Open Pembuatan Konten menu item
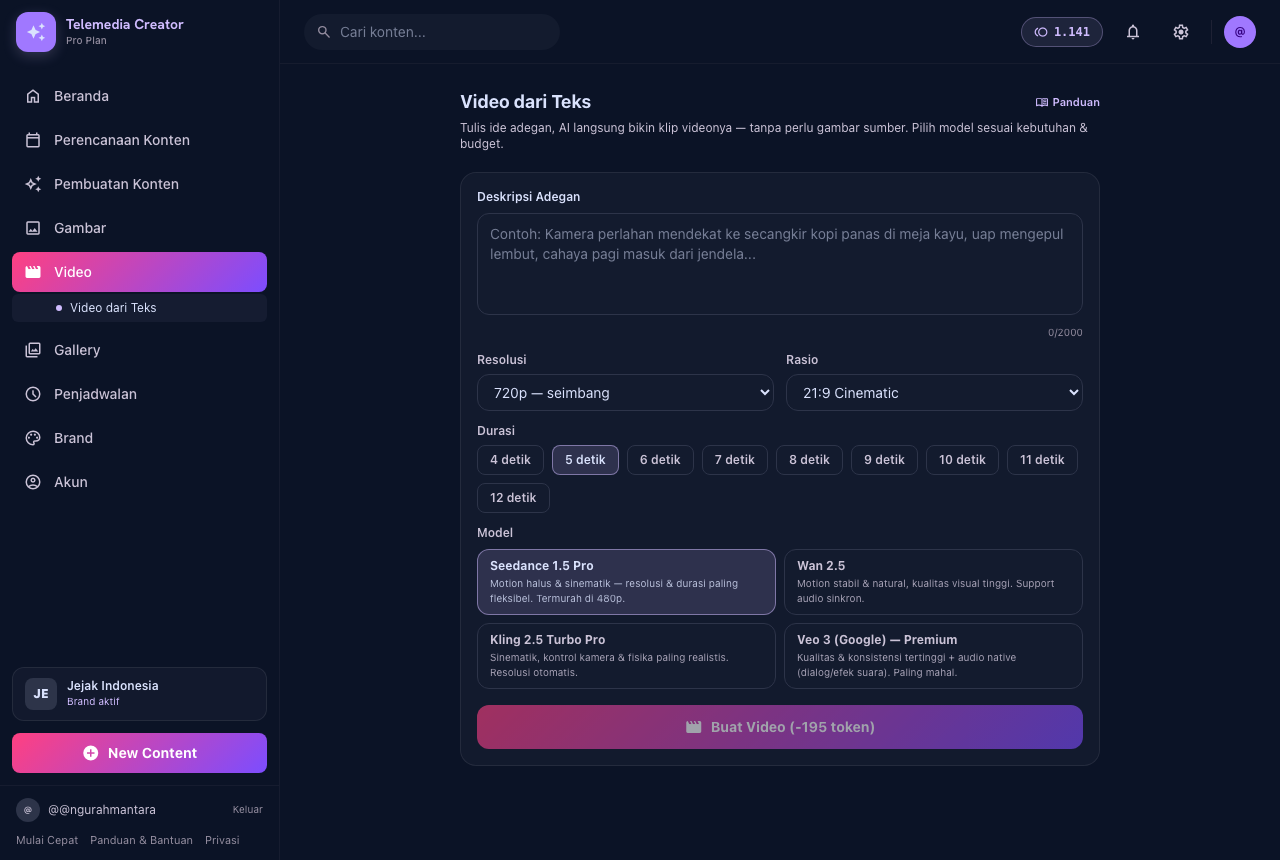 [x=139, y=184]
